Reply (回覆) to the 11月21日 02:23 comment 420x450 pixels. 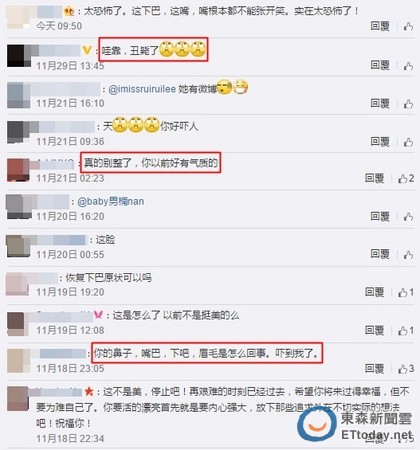[374, 178]
